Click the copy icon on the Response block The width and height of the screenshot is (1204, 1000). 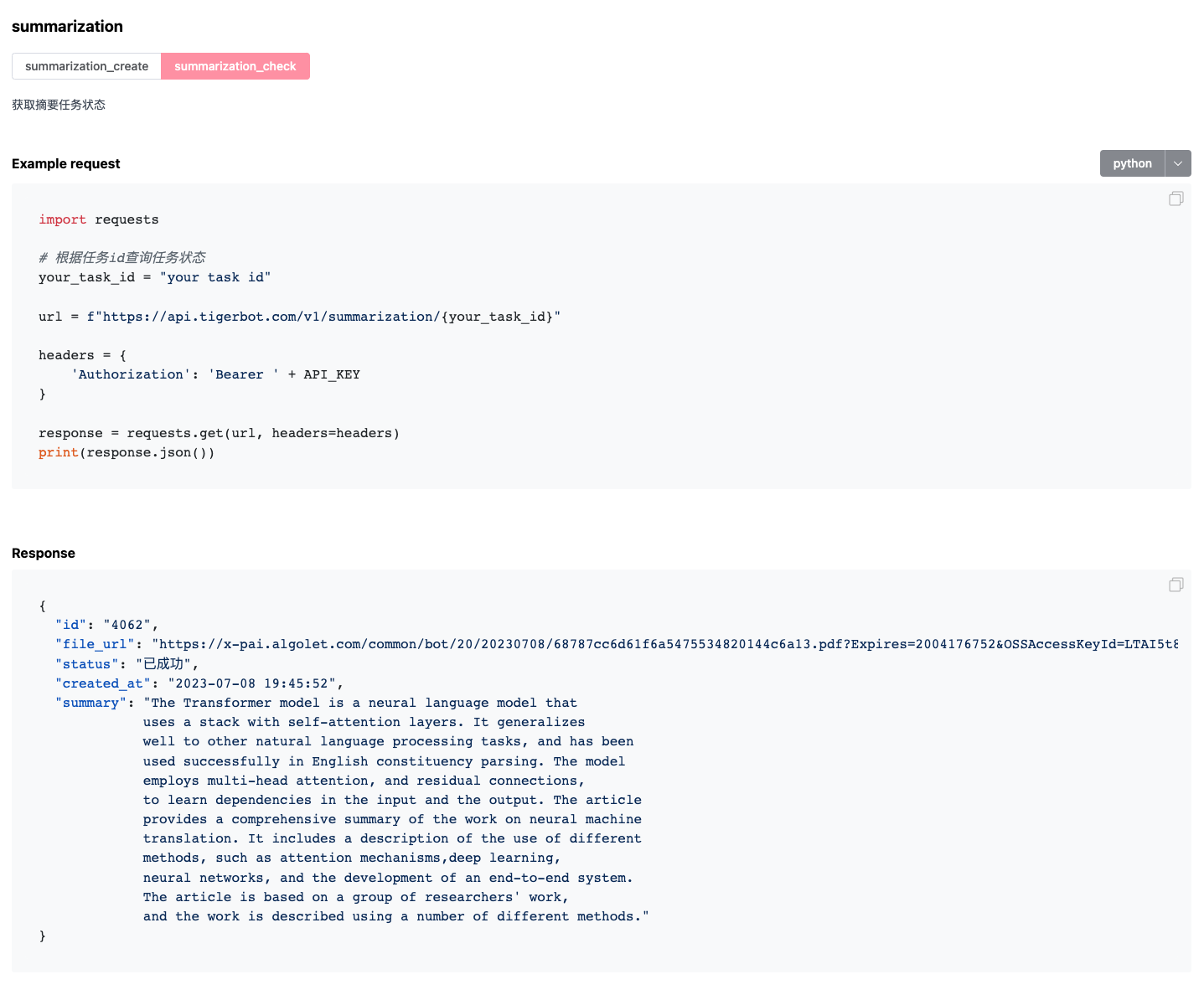point(1176,584)
